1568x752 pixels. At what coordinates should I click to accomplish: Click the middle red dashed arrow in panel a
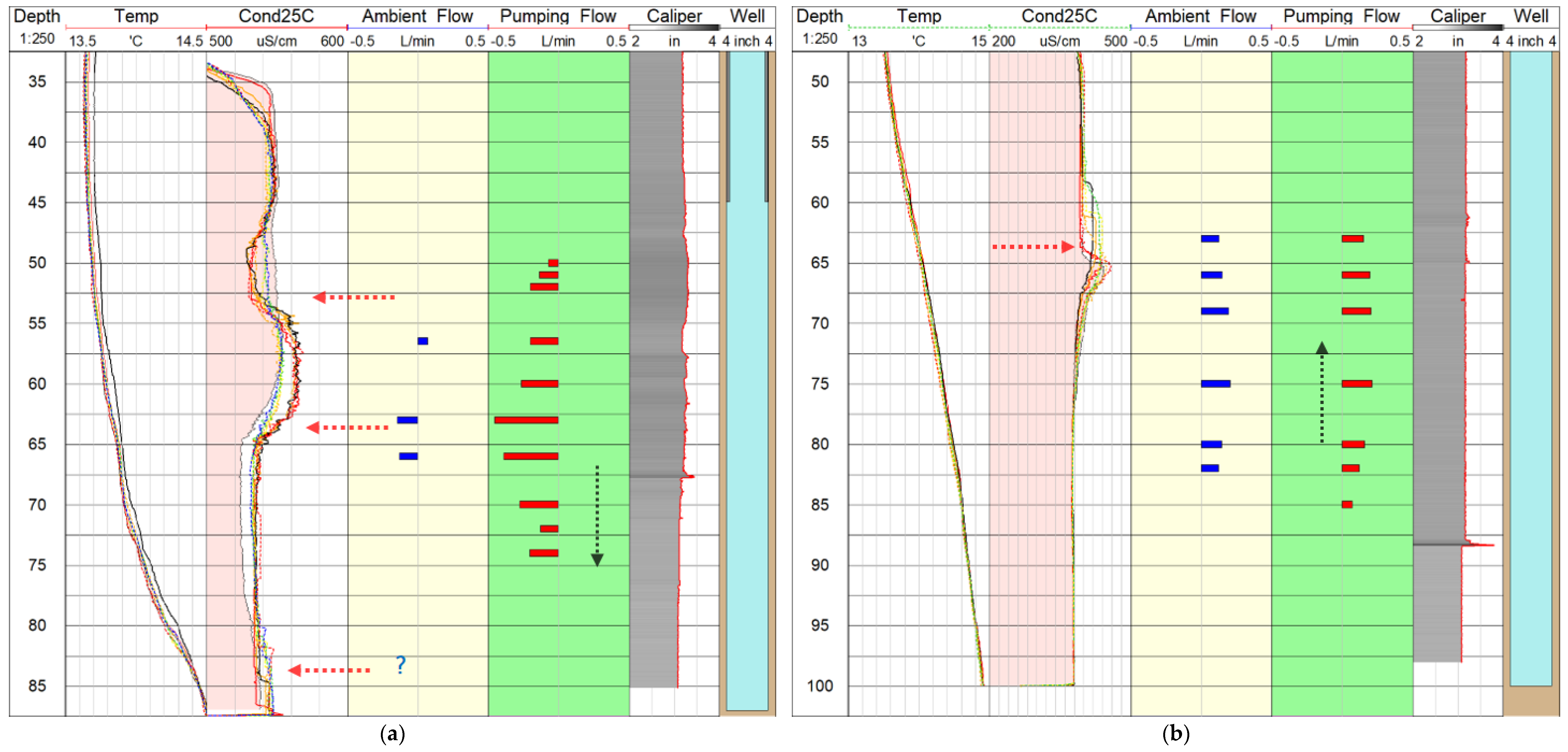348,428
